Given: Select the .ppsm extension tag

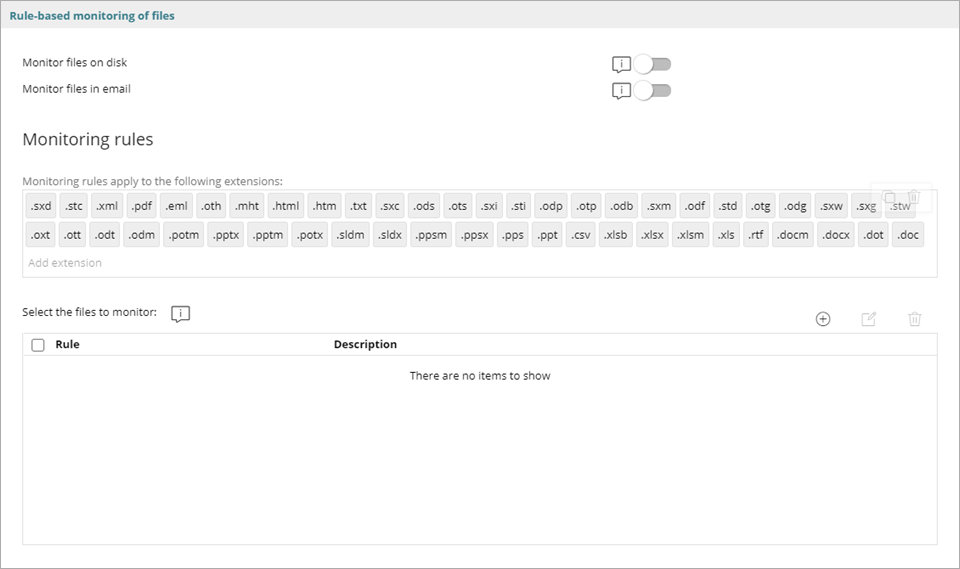Looking at the screenshot, I should pos(431,235).
